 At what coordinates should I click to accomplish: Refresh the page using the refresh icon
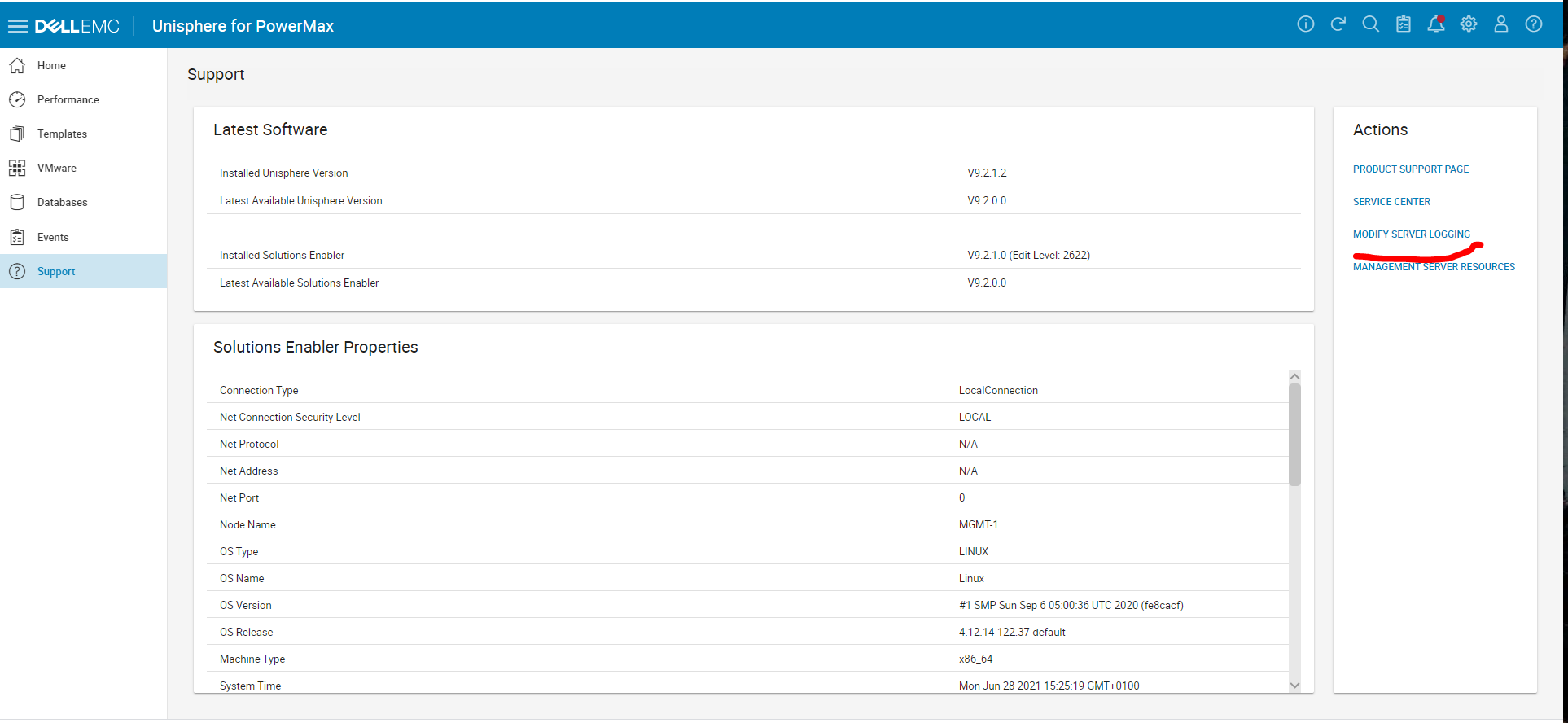(x=1338, y=24)
